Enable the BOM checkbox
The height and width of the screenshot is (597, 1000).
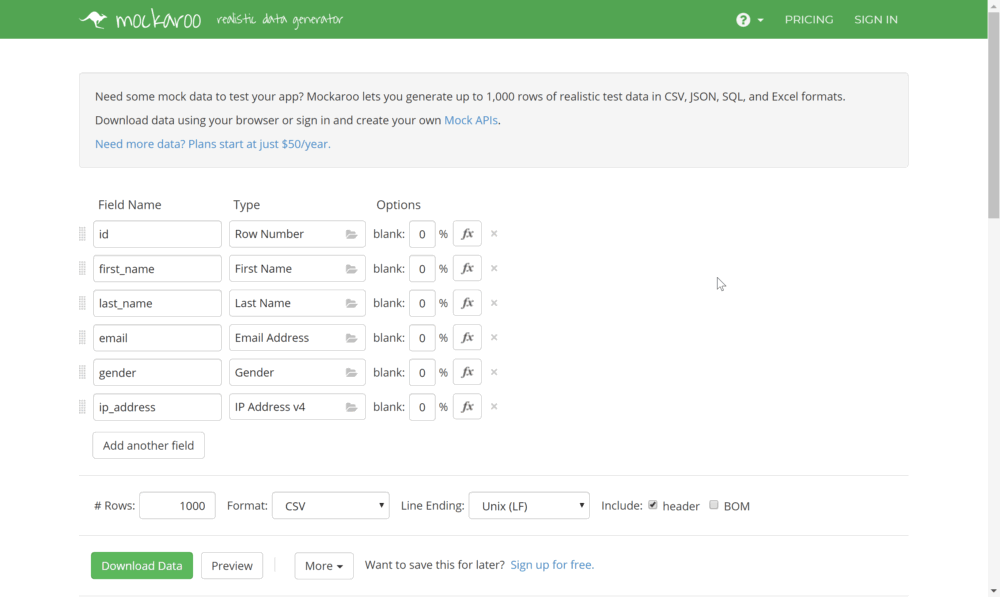click(x=714, y=505)
